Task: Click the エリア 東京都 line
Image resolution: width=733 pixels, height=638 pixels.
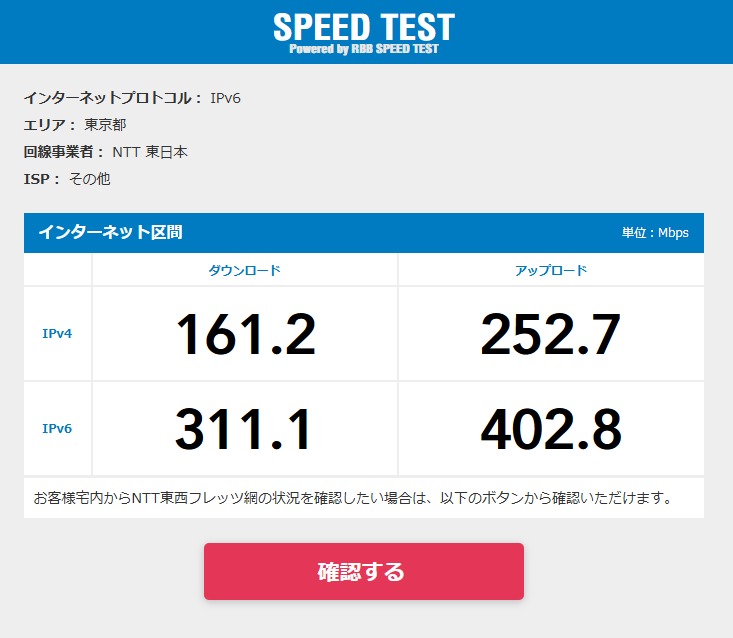Action: point(75,125)
